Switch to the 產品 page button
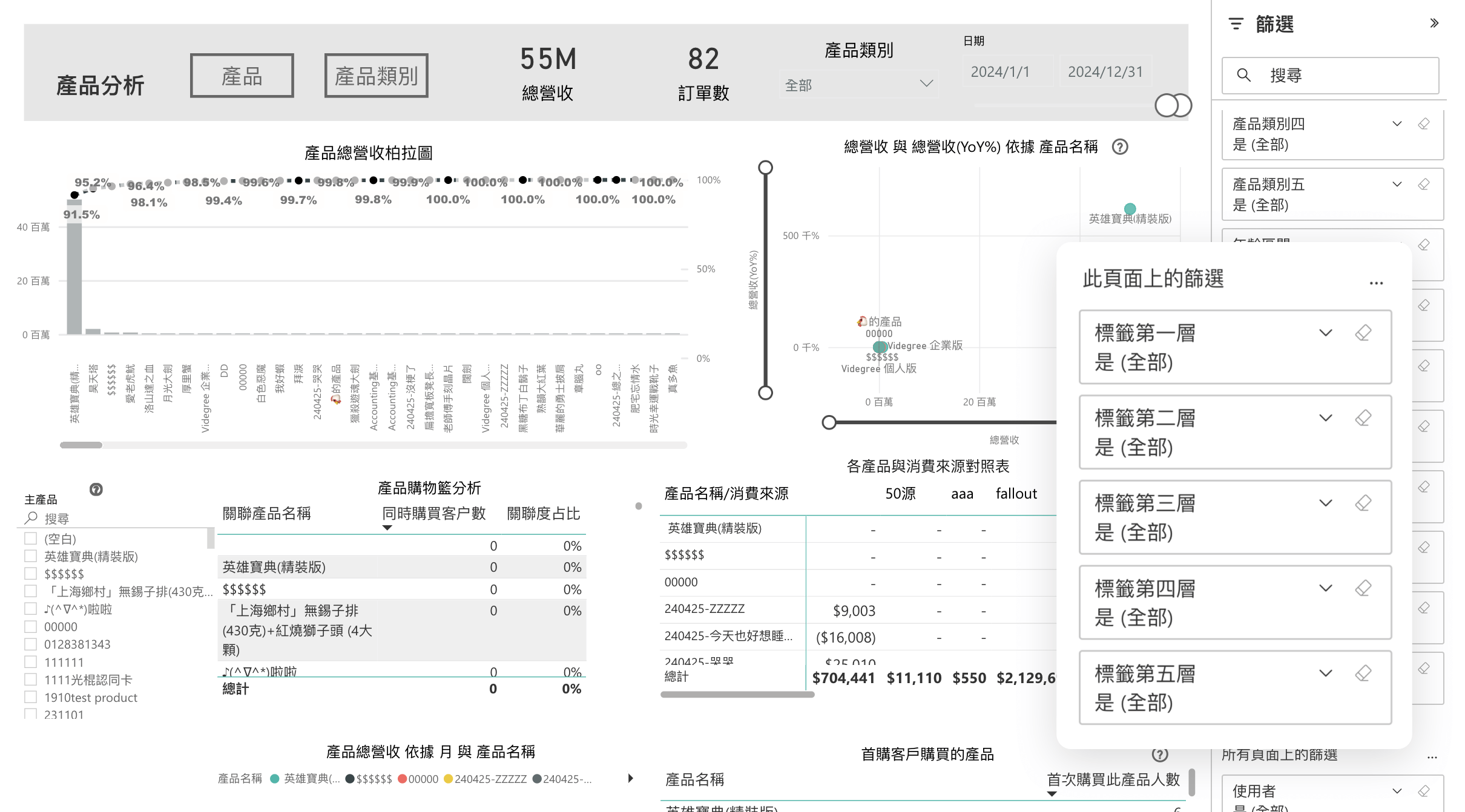1465x812 pixels. pos(242,76)
